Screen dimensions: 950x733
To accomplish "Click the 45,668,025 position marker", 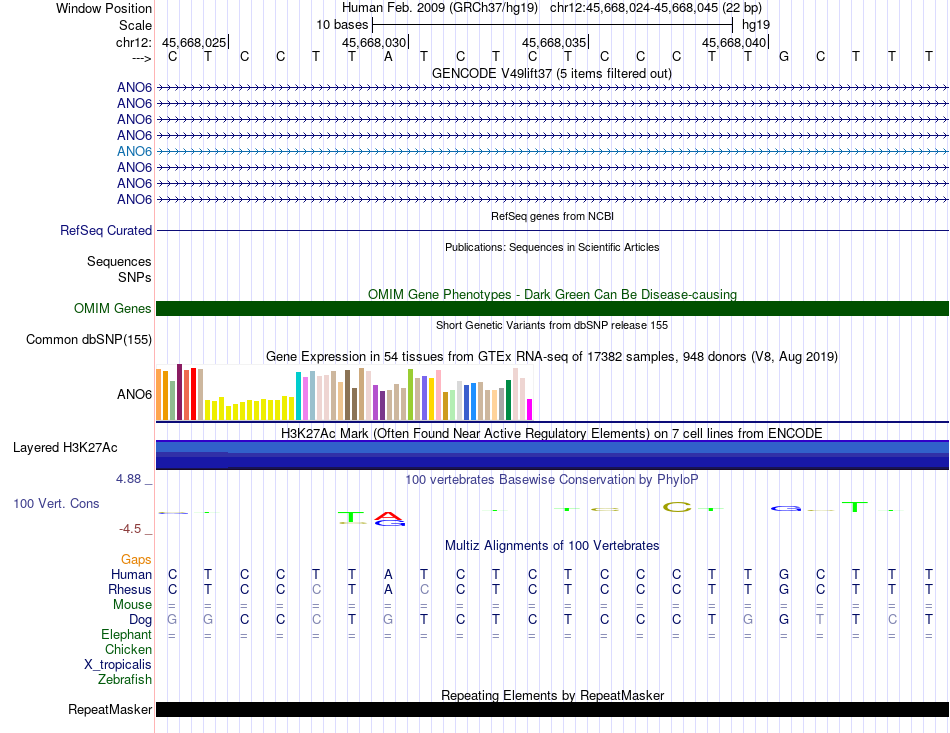I will tap(194, 42).
